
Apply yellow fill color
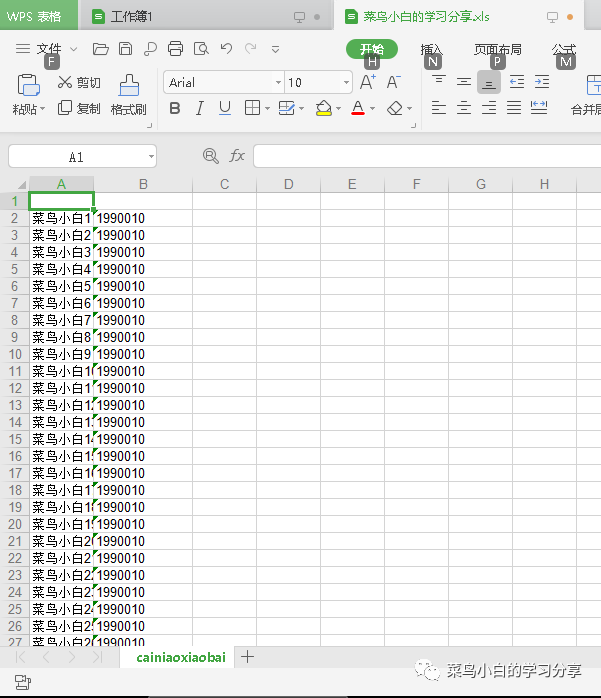[324, 108]
